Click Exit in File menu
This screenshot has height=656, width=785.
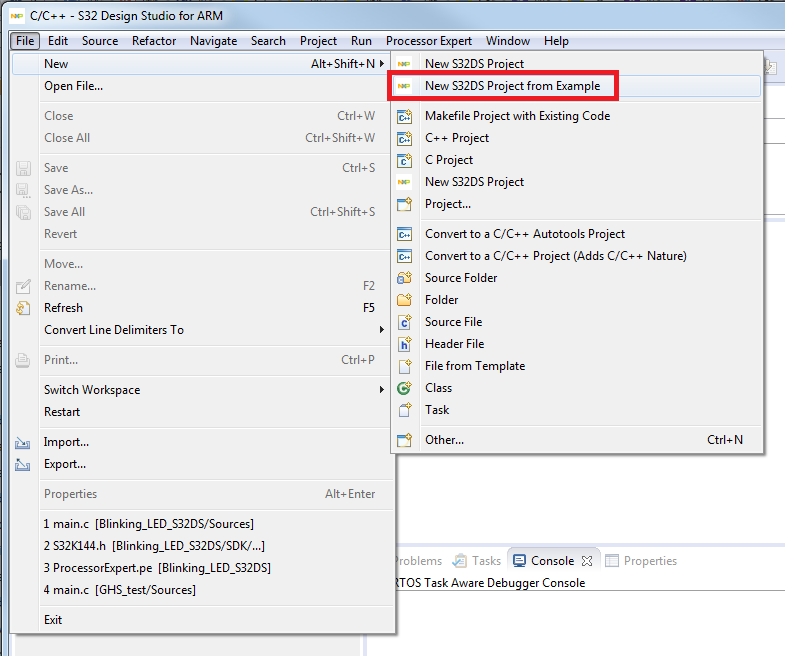(x=200, y=620)
